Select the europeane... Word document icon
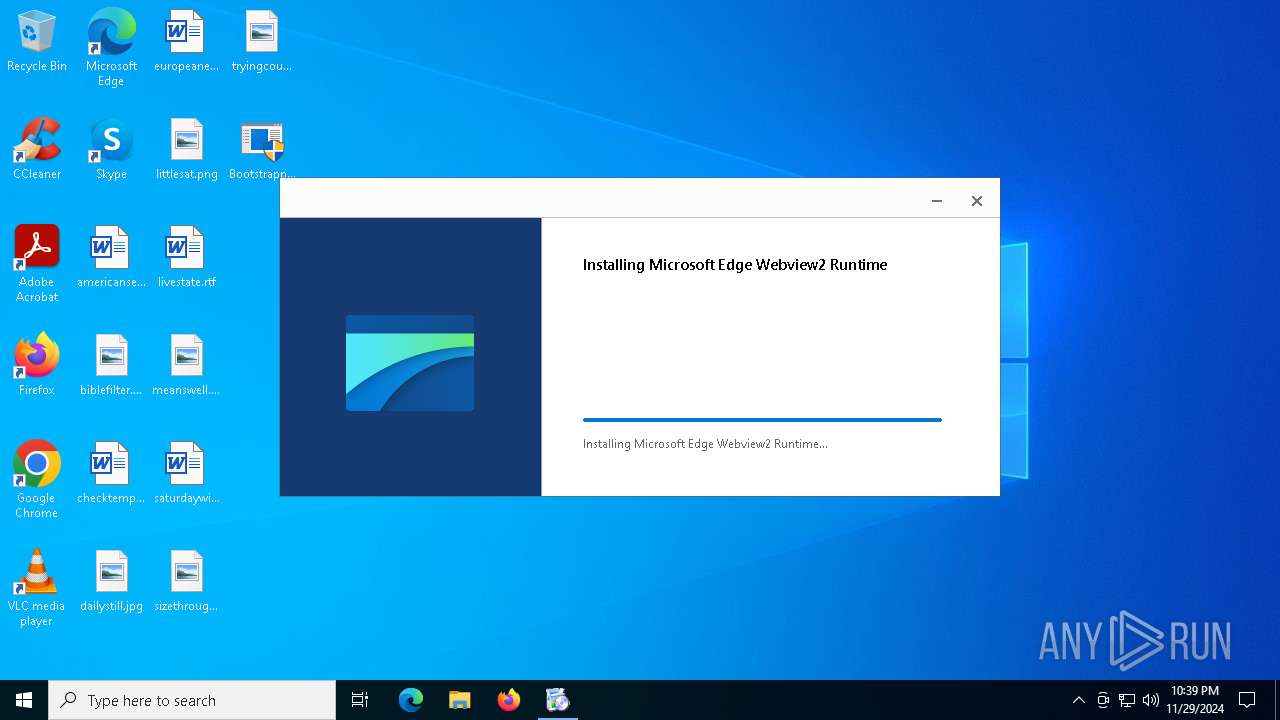This screenshot has width=1280, height=720. [x=186, y=41]
